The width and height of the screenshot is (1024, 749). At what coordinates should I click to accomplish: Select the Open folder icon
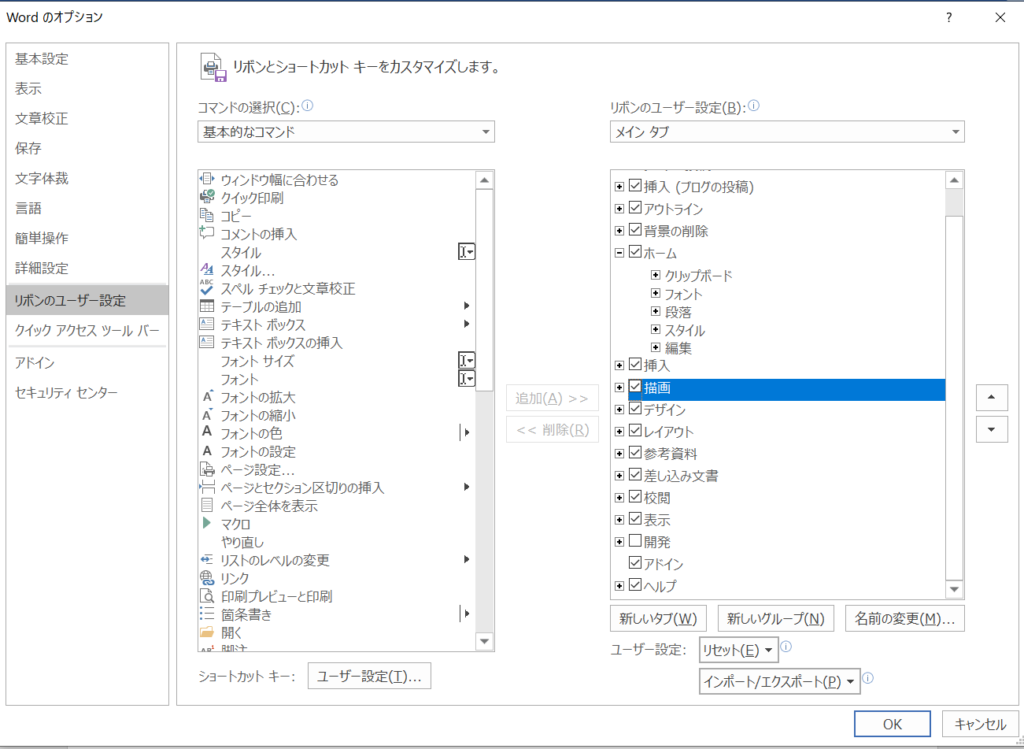(207, 632)
